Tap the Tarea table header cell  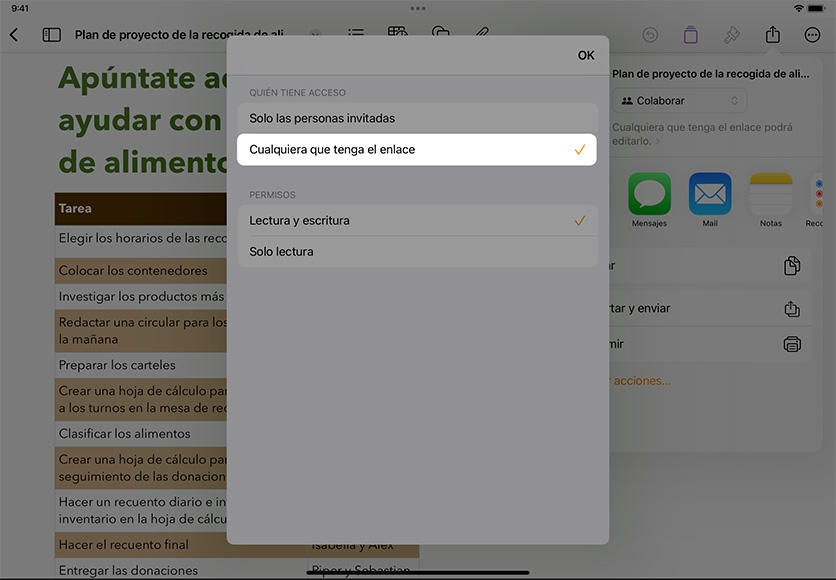(141, 208)
